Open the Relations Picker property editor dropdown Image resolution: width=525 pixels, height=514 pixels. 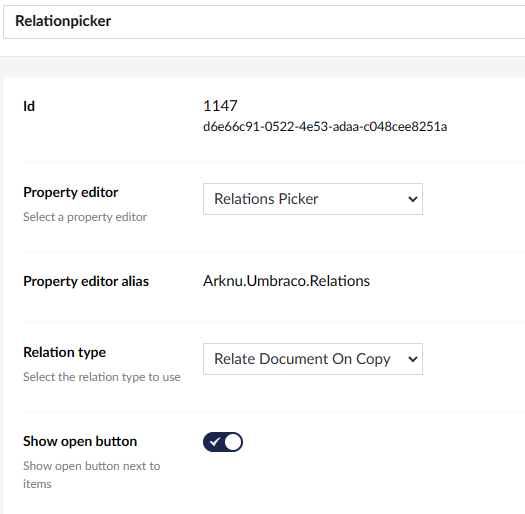point(313,199)
